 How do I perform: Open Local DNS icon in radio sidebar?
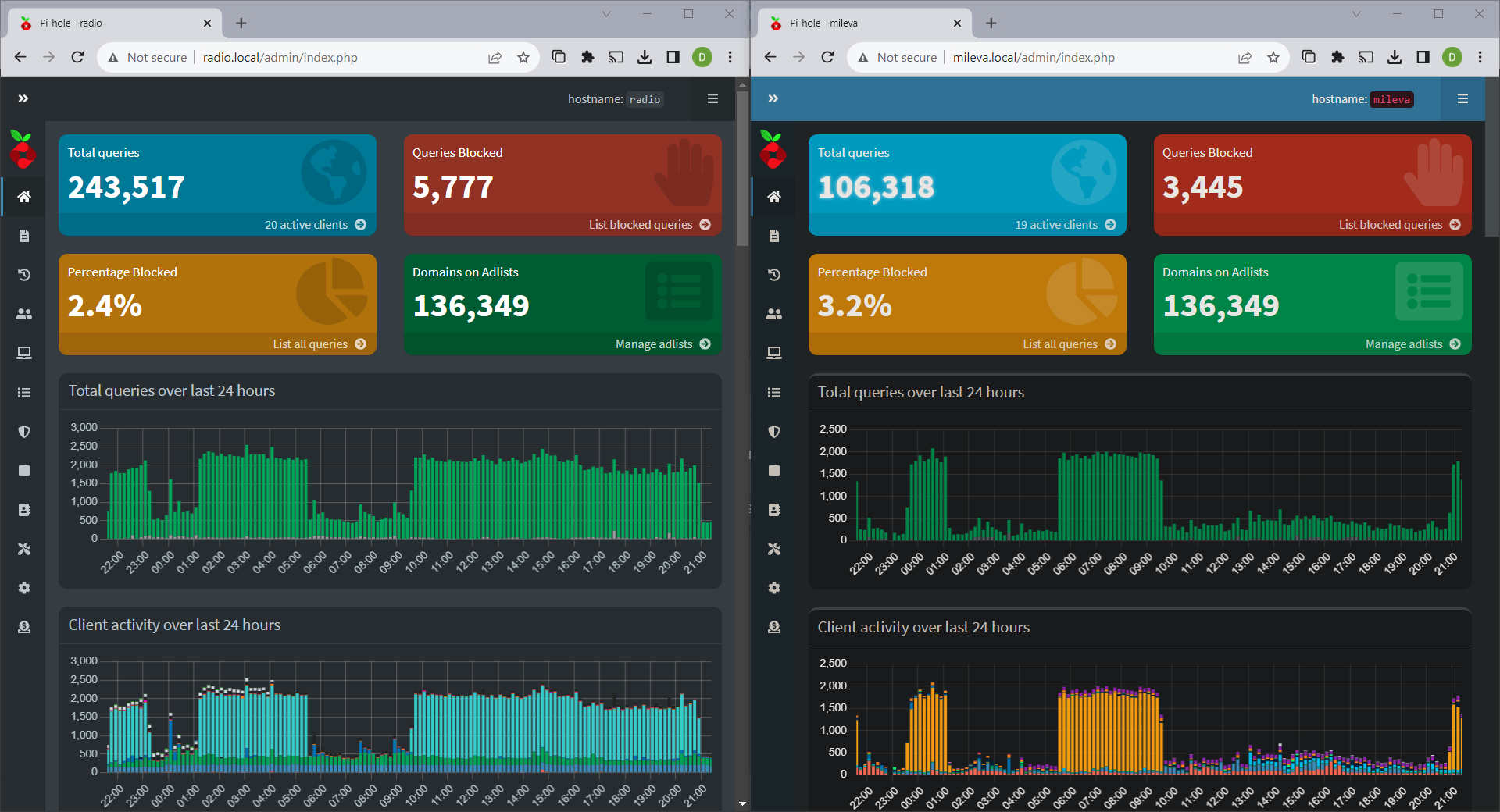(24, 510)
